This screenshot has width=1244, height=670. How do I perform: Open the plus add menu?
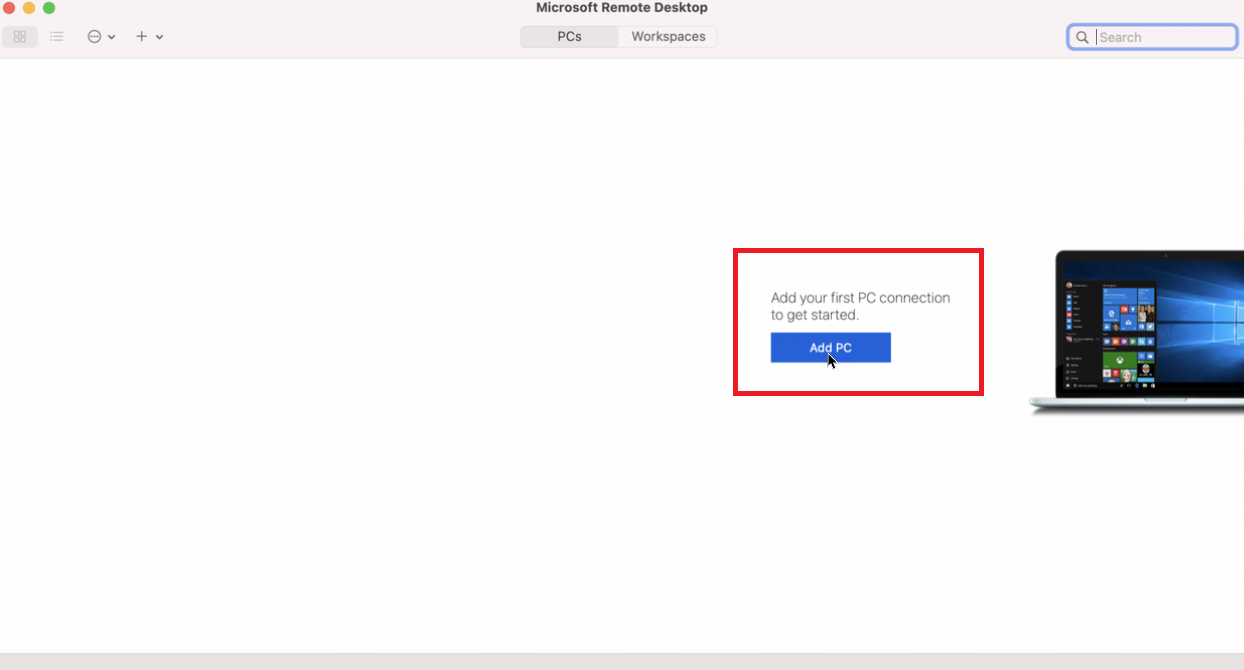click(149, 37)
